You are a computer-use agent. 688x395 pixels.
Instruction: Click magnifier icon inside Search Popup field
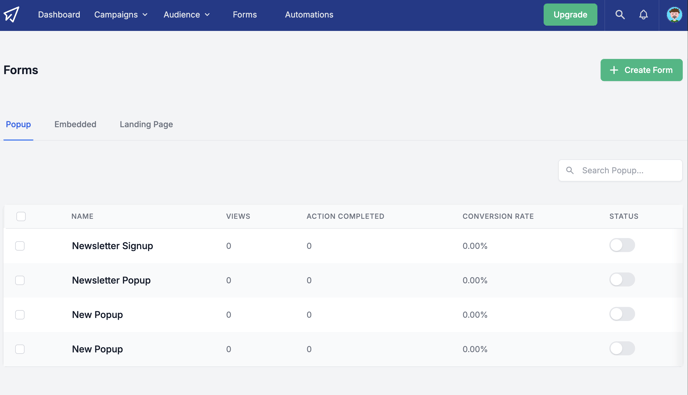[570, 170]
